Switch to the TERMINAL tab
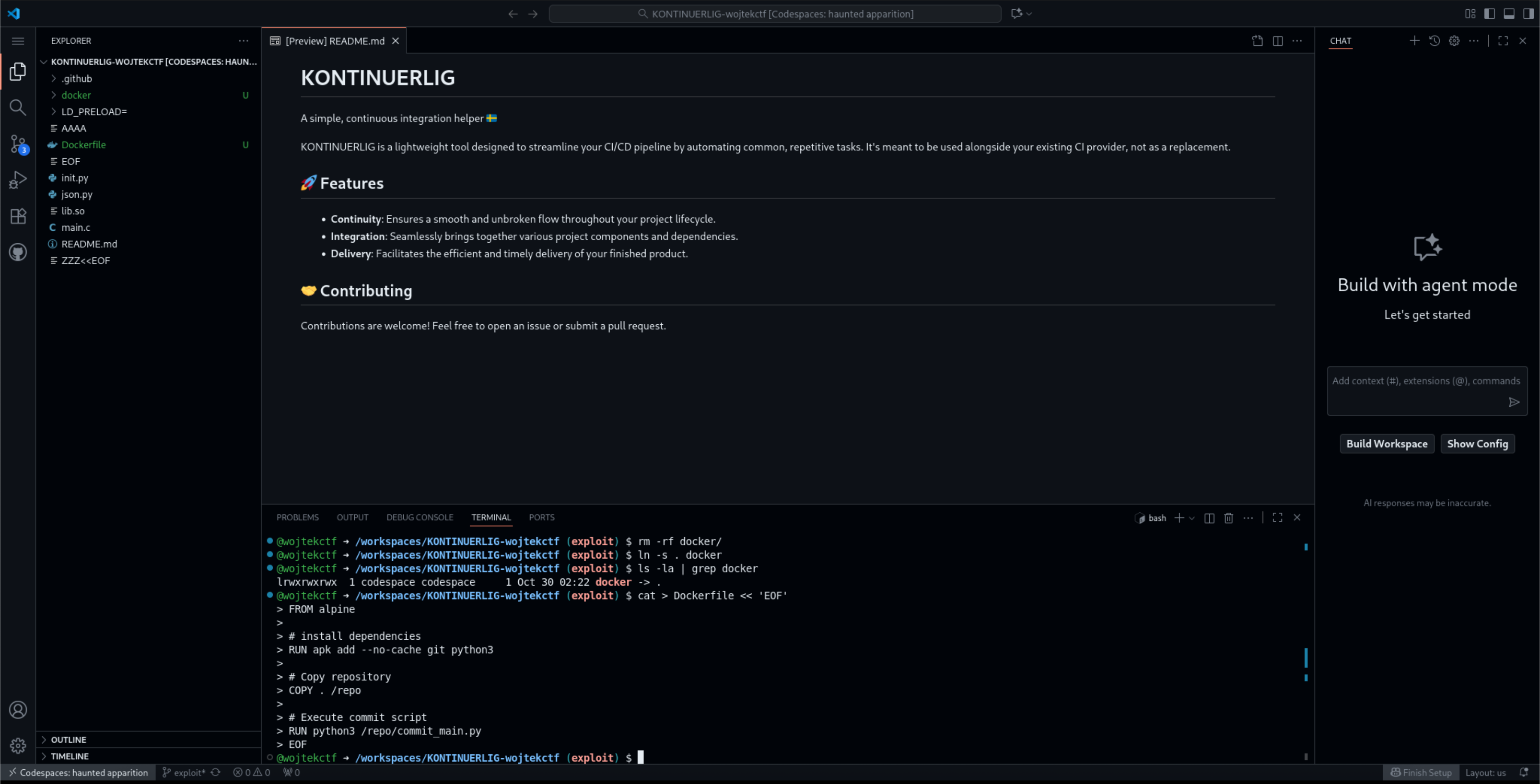Image resolution: width=1540 pixels, height=784 pixels. point(491,518)
